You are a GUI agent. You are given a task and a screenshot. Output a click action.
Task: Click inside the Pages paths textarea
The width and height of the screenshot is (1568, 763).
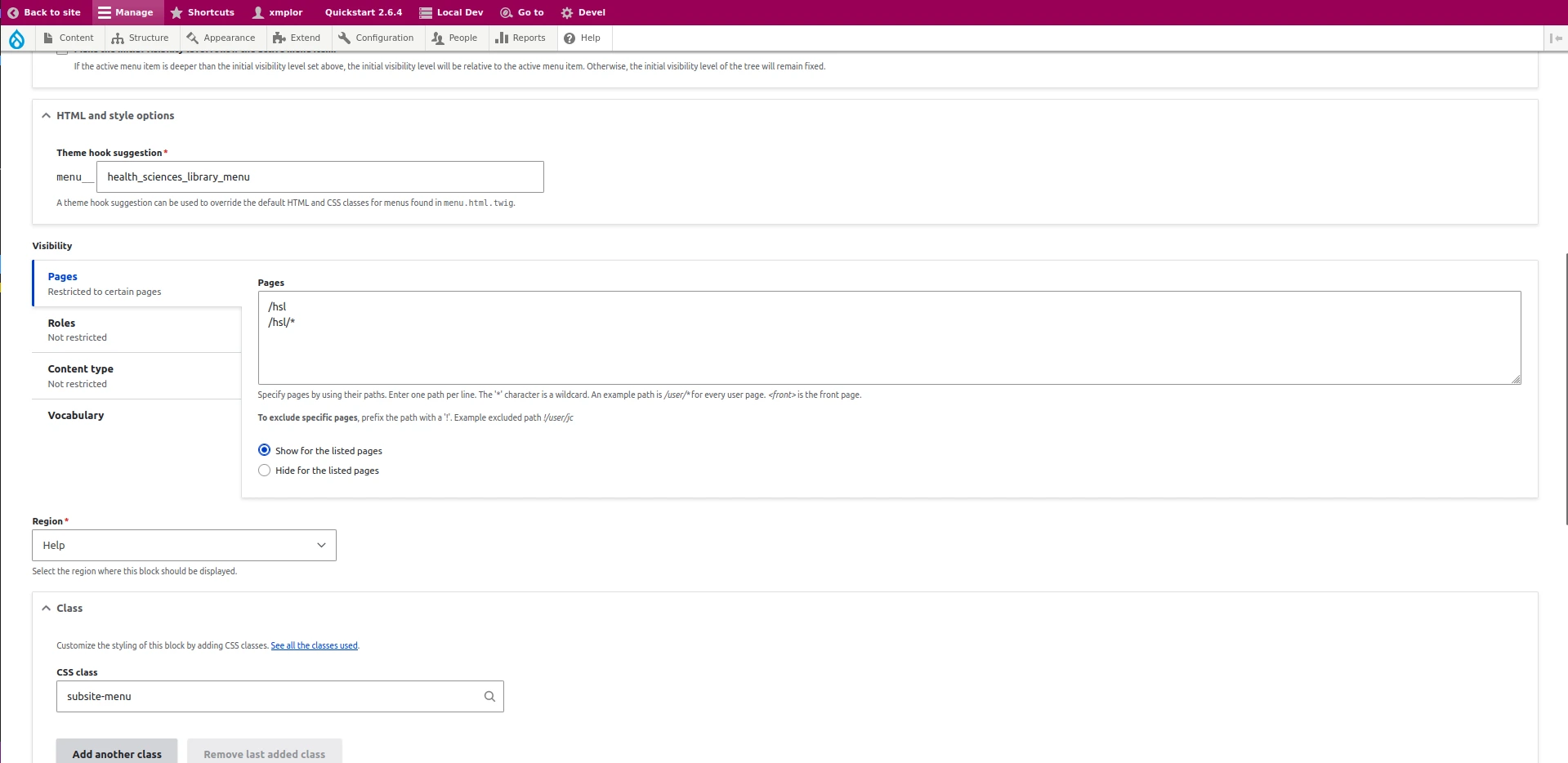tap(889, 337)
